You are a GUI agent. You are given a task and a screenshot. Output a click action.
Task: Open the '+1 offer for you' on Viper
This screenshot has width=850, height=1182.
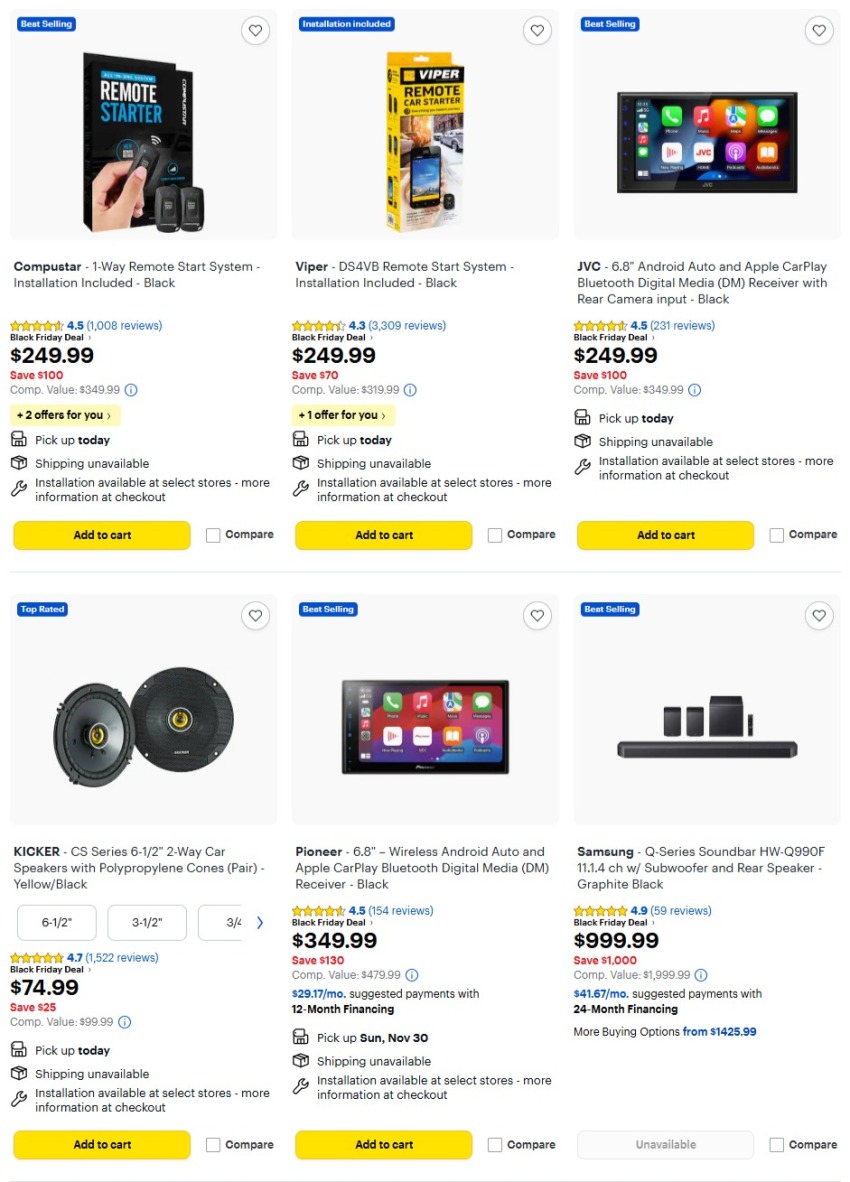(340, 413)
